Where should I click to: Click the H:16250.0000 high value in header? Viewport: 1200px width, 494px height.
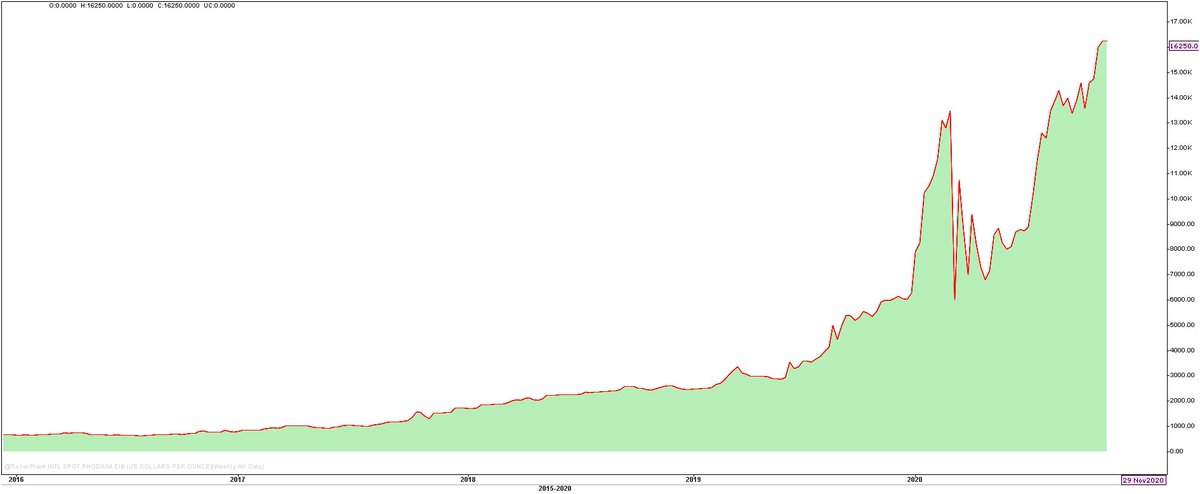click(102, 5)
